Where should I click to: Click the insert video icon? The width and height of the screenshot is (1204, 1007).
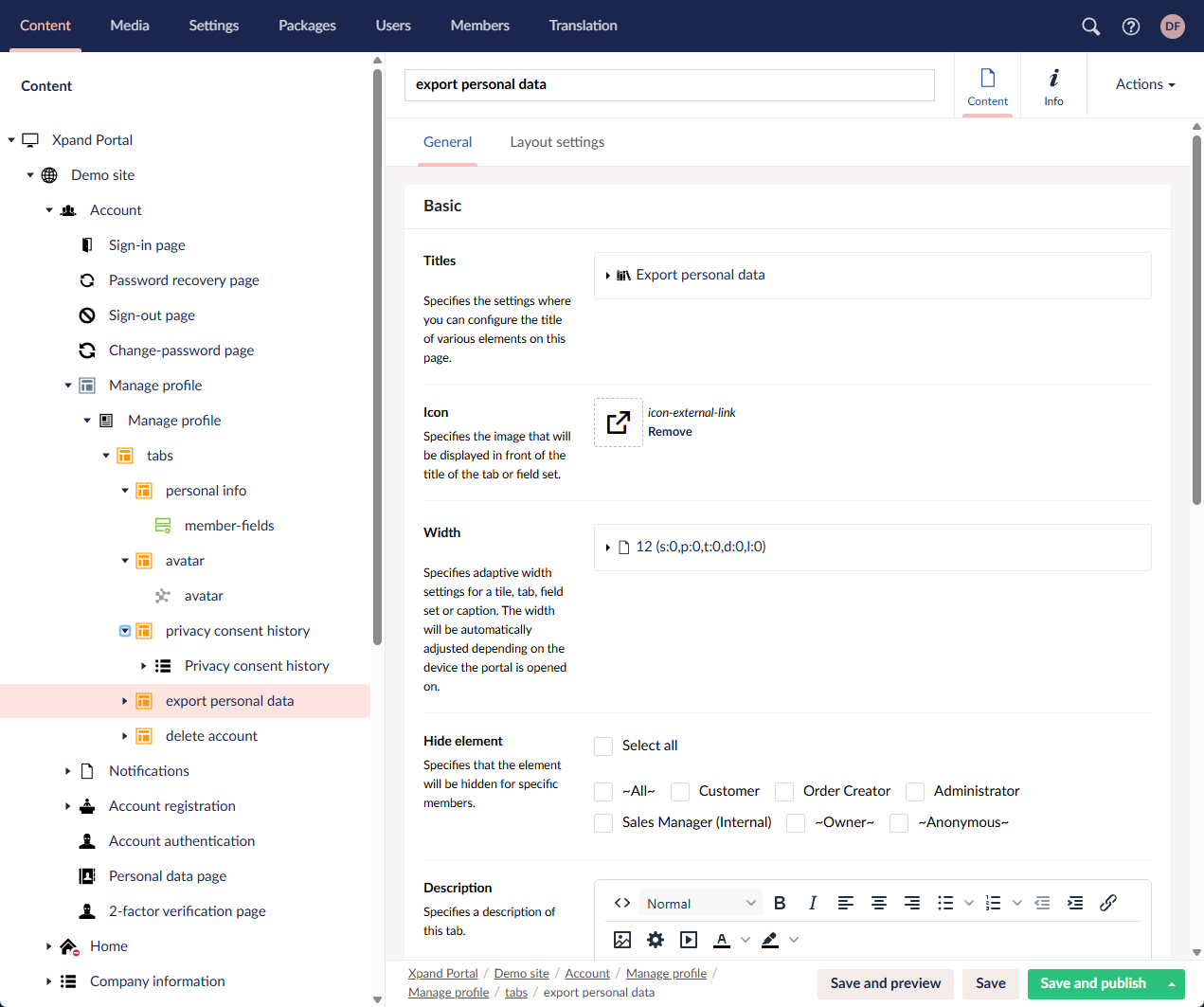[x=689, y=940]
